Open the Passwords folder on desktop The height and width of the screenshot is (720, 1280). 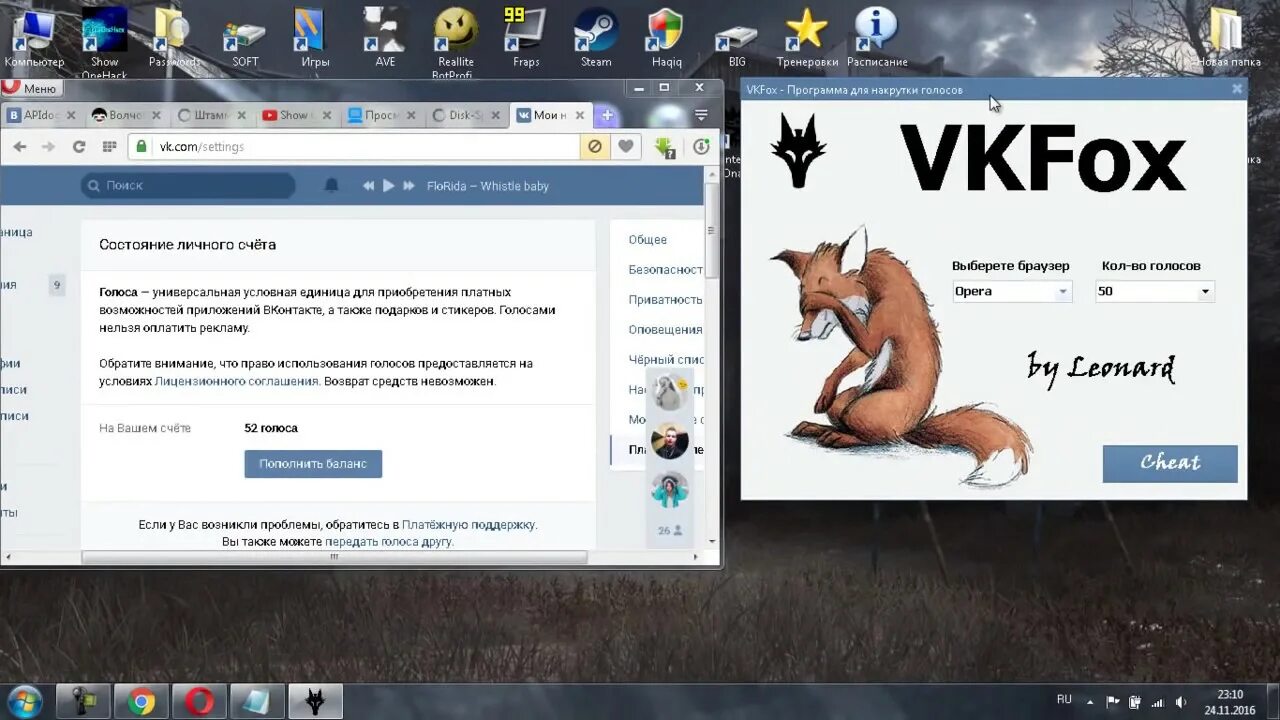(x=174, y=37)
